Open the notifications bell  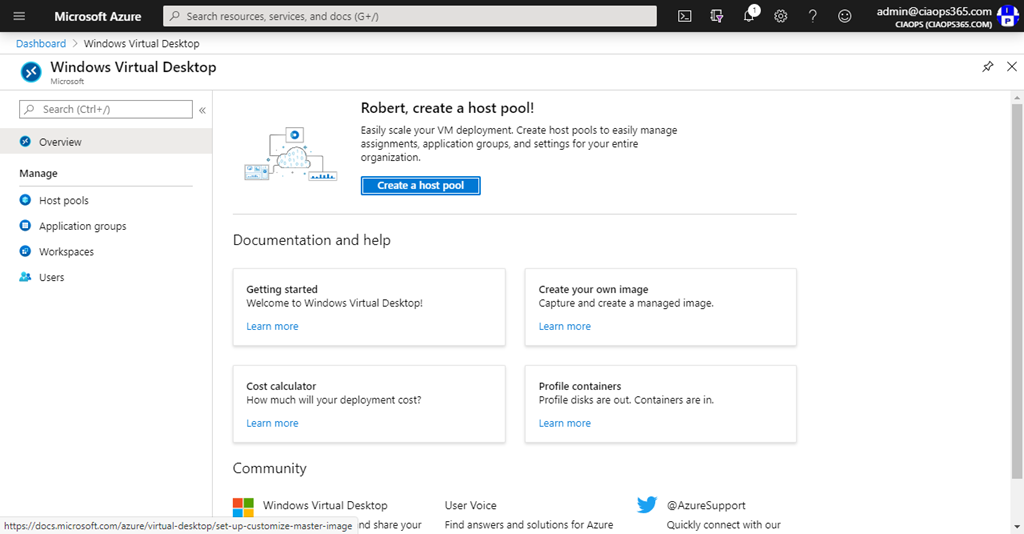(750, 16)
